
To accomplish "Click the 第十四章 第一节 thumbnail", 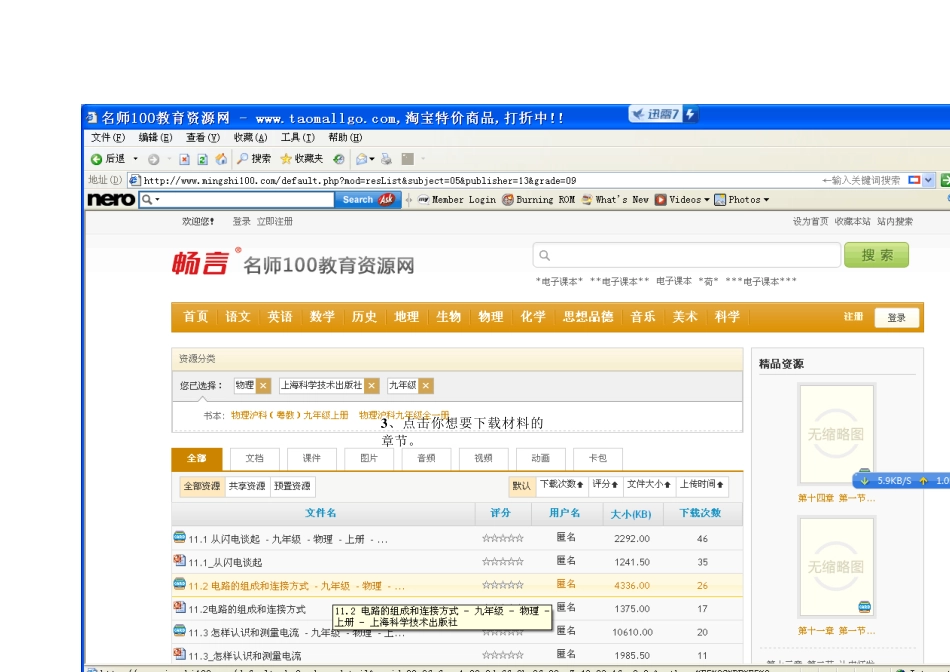I will click(x=836, y=434).
